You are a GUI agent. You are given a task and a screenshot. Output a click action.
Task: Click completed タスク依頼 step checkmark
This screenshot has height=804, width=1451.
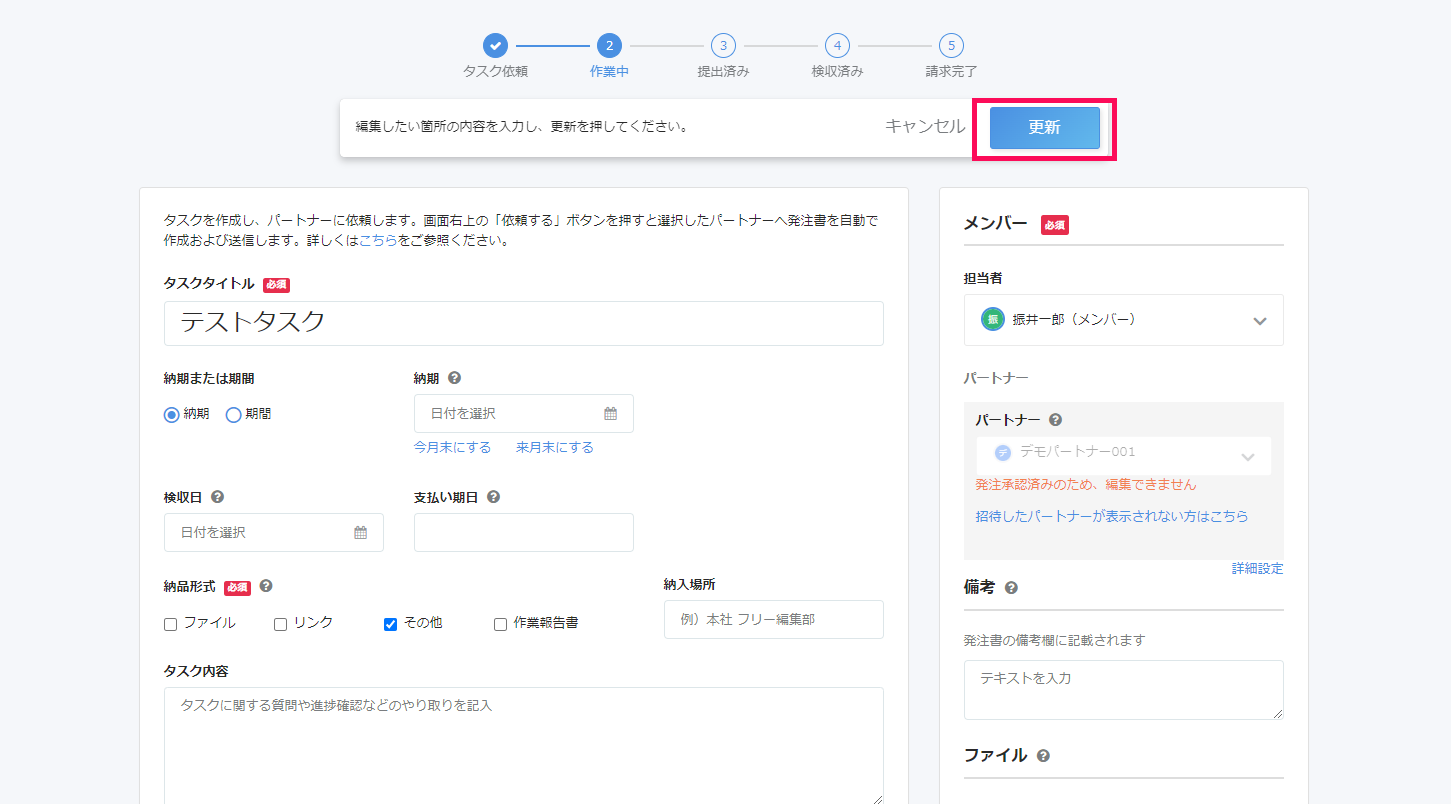coord(495,45)
